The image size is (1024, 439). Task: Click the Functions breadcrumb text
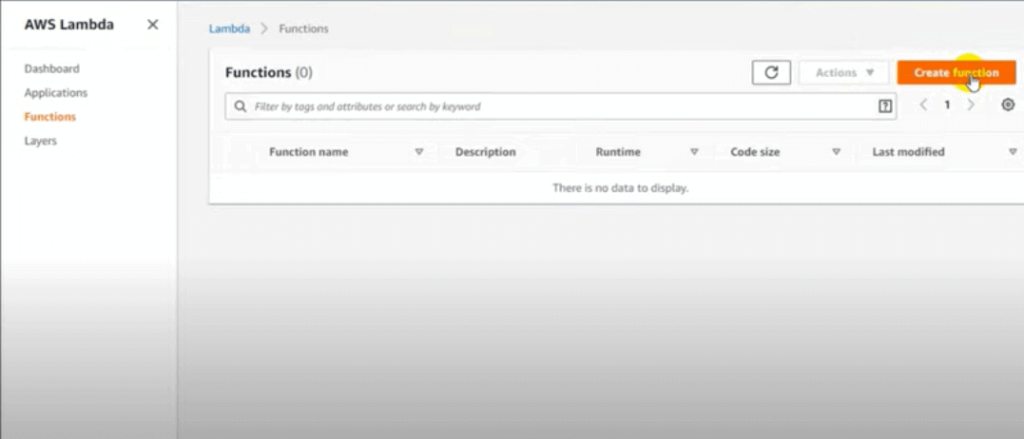(304, 29)
